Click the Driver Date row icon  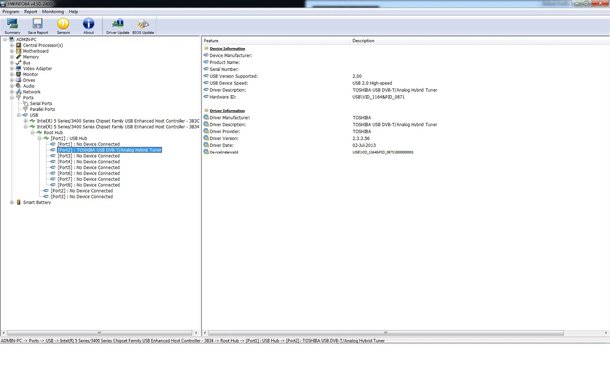206,145
